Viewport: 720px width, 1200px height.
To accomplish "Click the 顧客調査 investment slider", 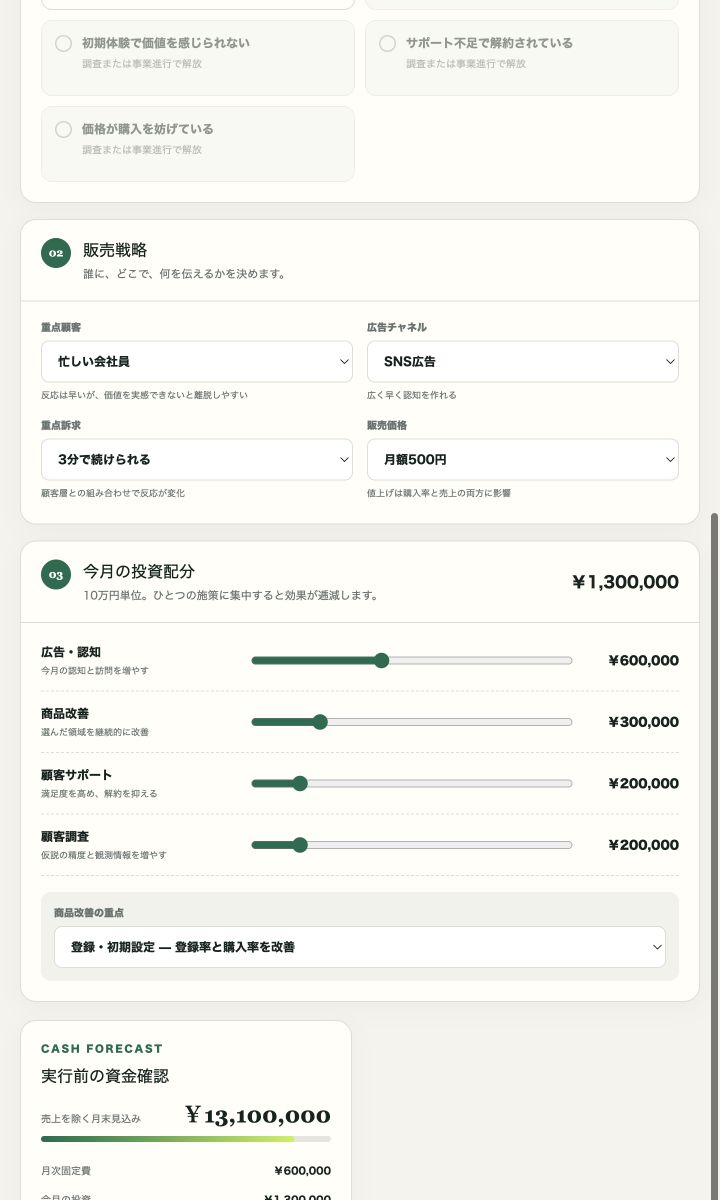I will (x=412, y=845).
